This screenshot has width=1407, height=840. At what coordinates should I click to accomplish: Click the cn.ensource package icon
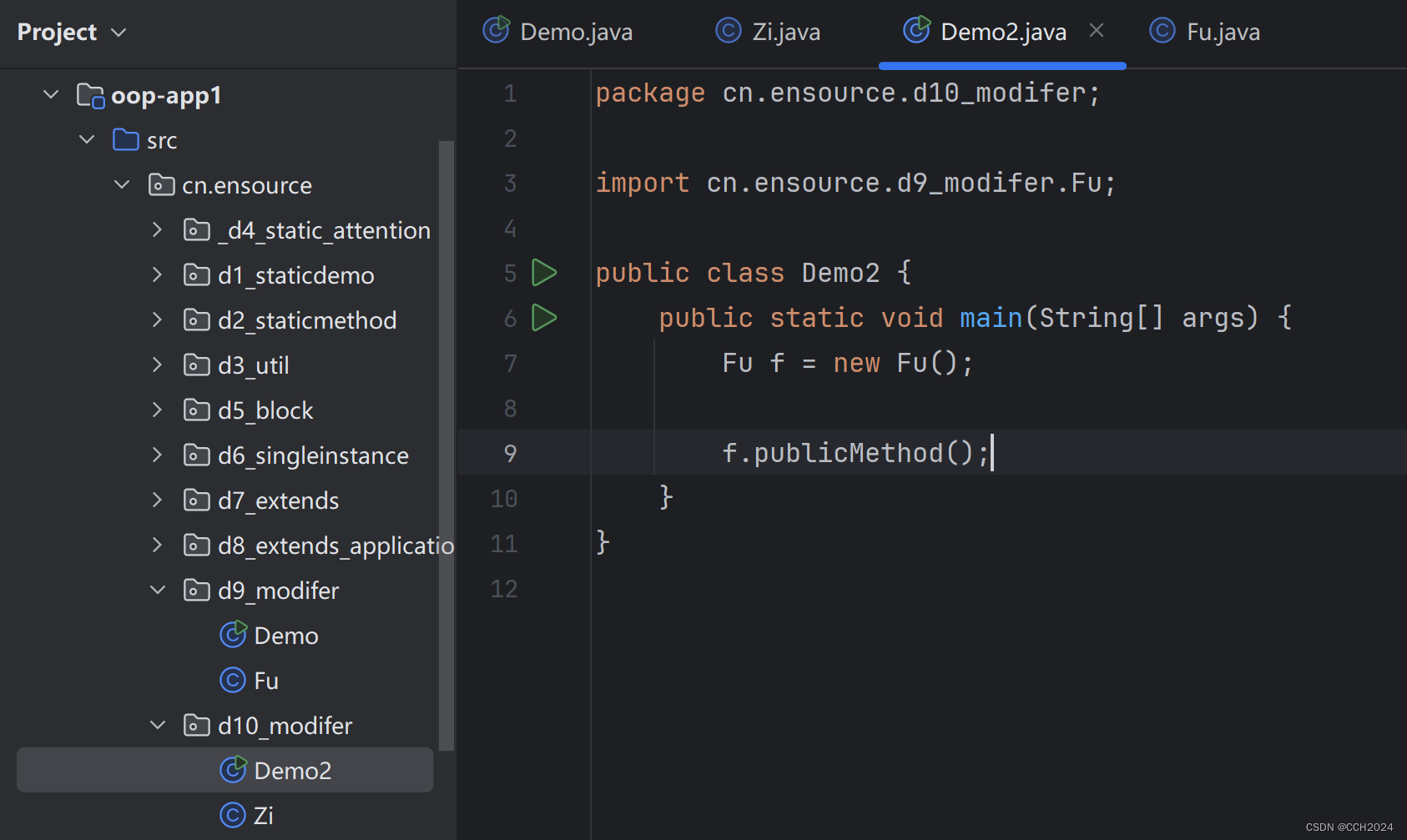point(161,185)
